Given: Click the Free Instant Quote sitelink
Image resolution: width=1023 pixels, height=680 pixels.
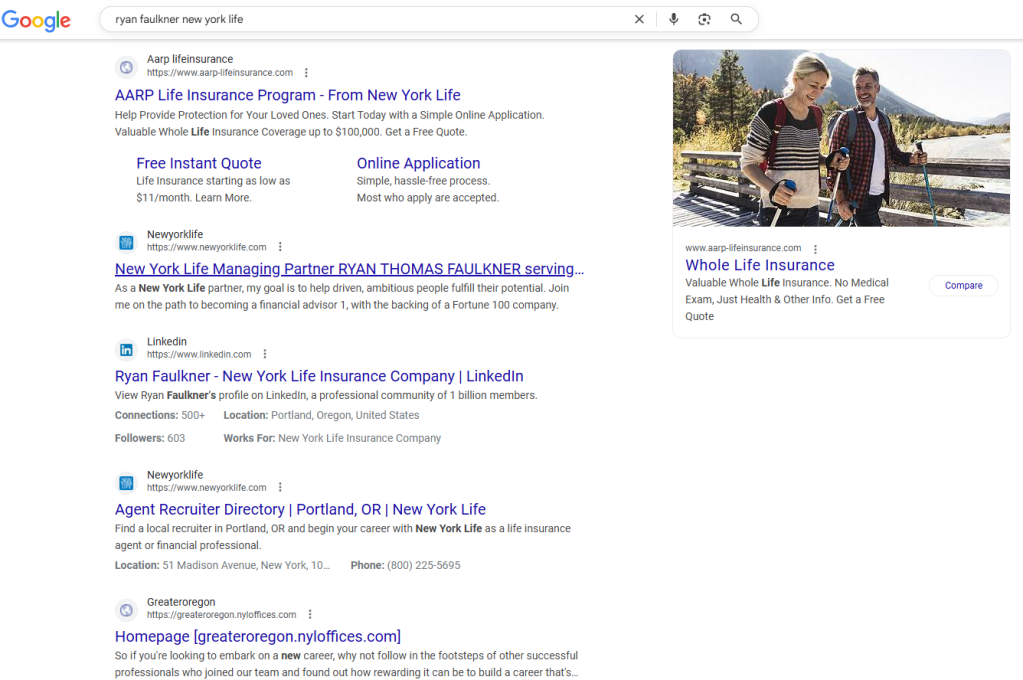Looking at the screenshot, I should (198, 163).
